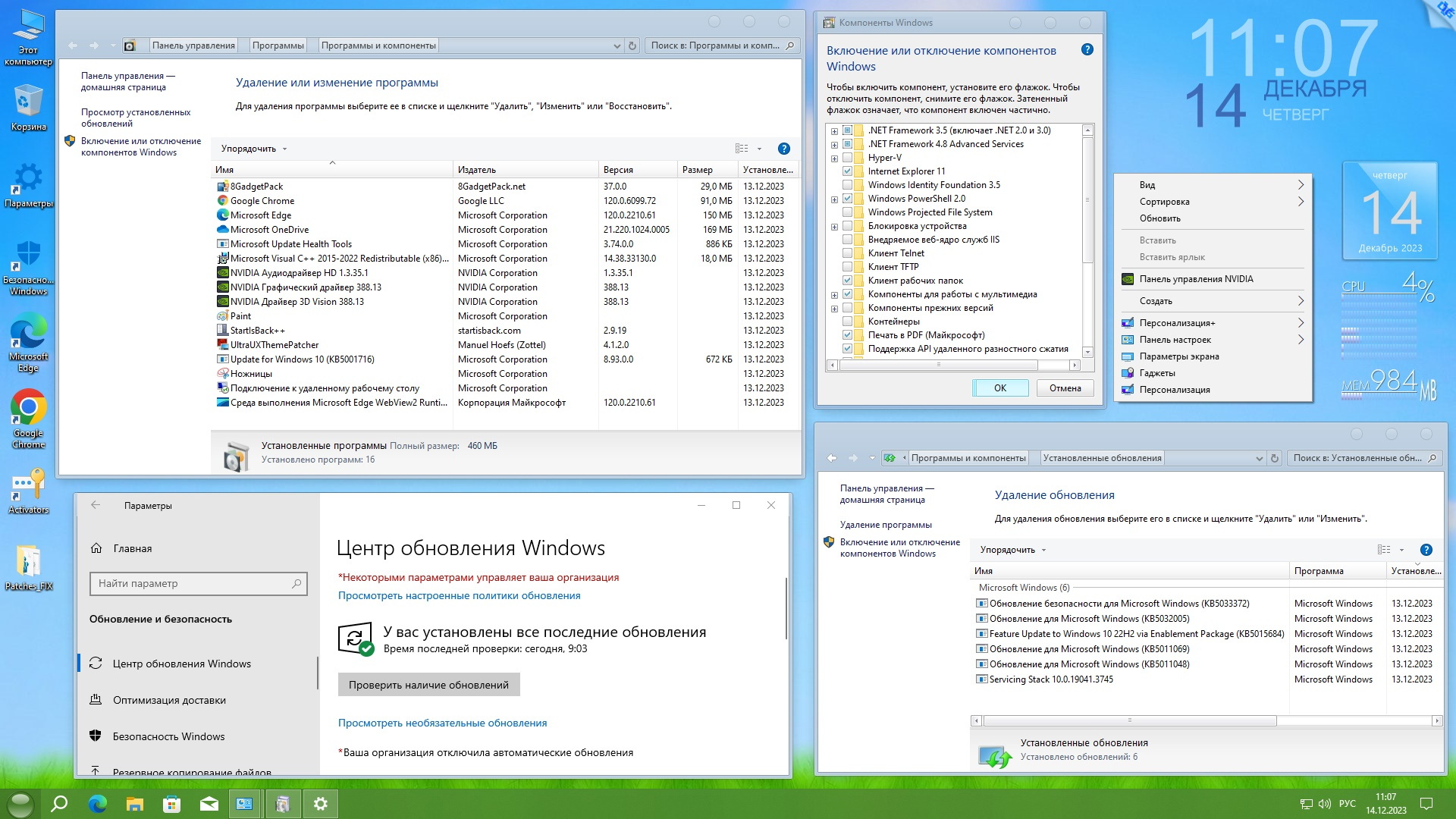Open Безопасность Windows desktop shortcut
The image size is (1456, 819).
pyautogui.click(x=28, y=267)
